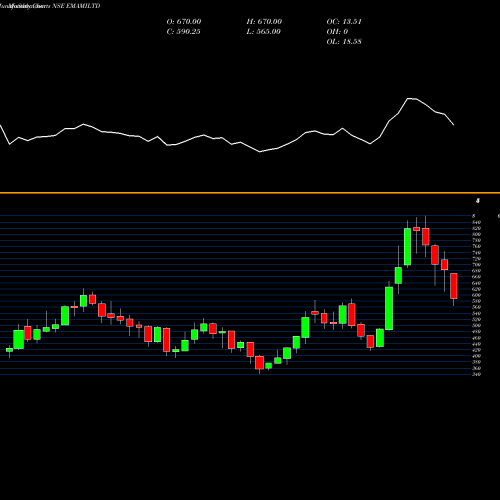Select the open value 'O: 670.00'
Screen dimensions: 500x500
pyautogui.click(x=184, y=22)
